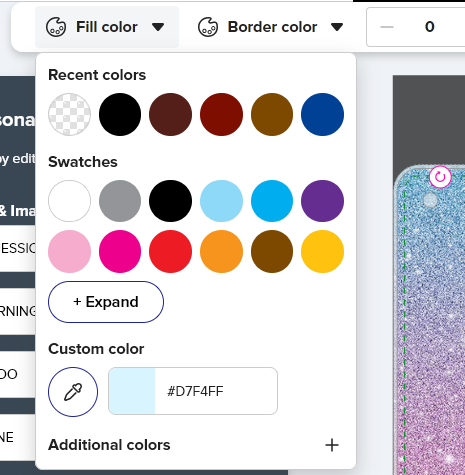The height and width of the screenshot is (475, 465).
Task: Click the border width value field
Action: click(x=430, y=27)
